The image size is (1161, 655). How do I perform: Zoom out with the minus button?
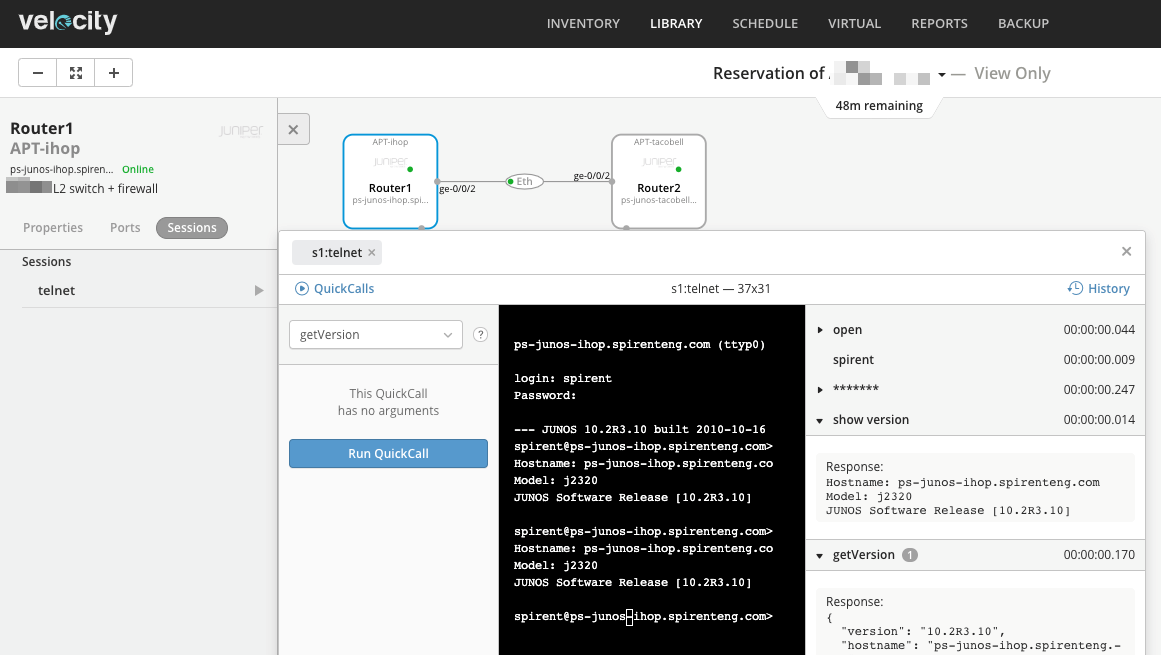[38, 73]
